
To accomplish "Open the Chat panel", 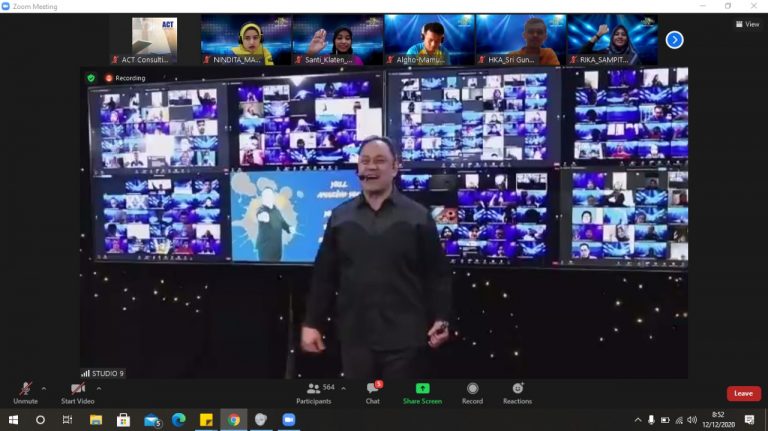I will pyautogui.click(x=372, y=391).
